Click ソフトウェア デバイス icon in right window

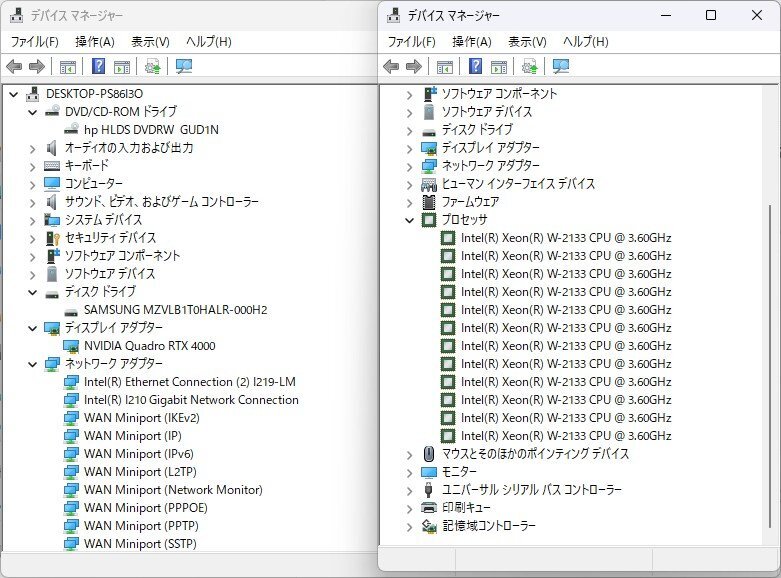click(x=429, y=112)
